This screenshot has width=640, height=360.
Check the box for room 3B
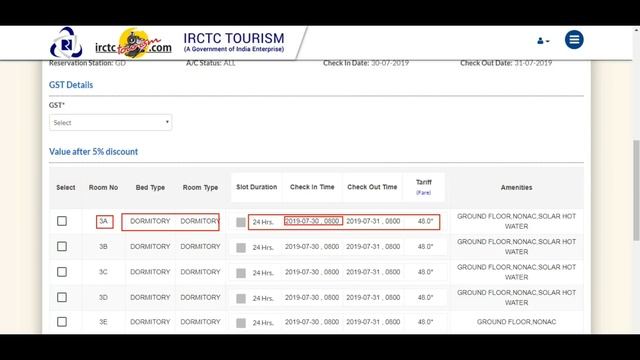62,247
